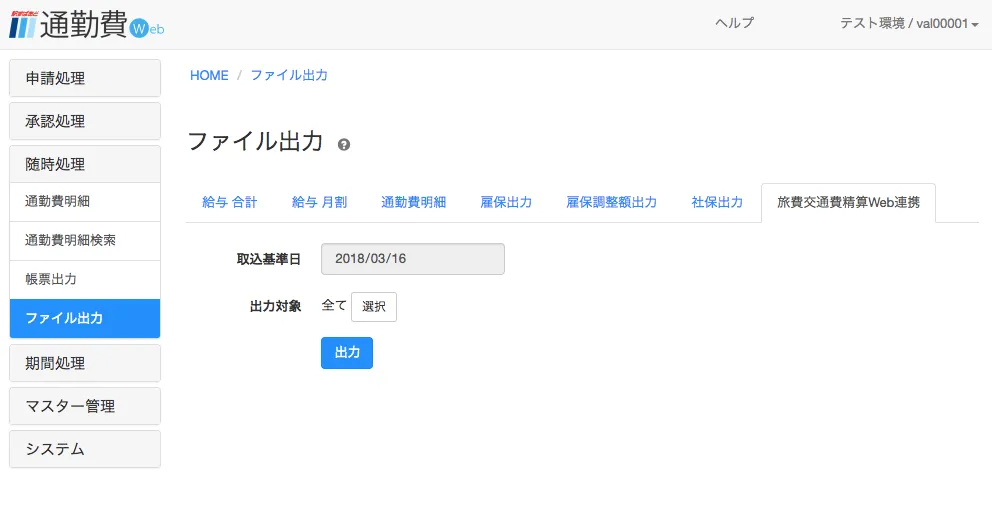Screen dimensions: 992x520
Task: Switch to the 給与 合計 tab
Action: click(230, 203)
